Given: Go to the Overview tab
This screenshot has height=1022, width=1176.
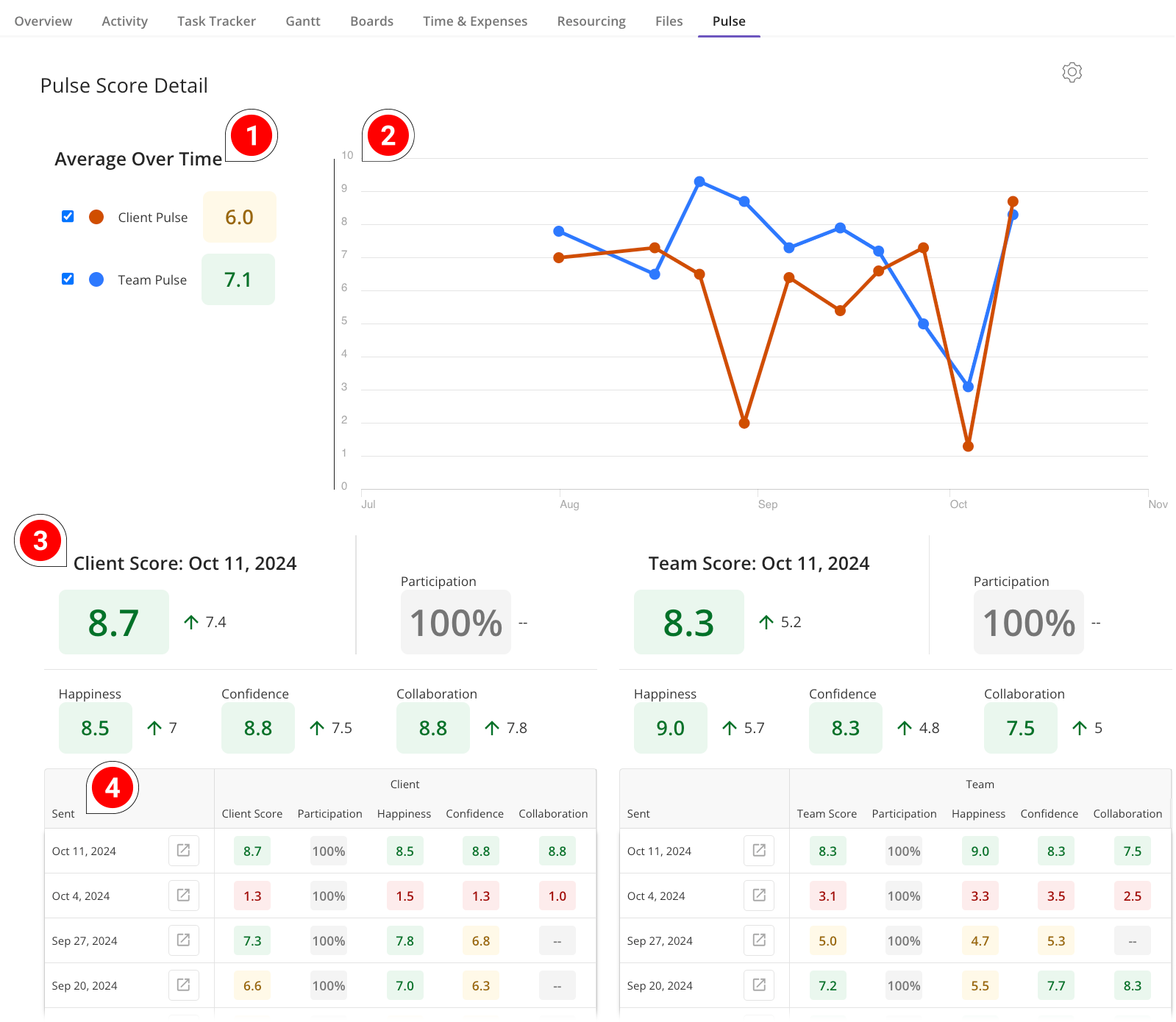Looking at the screenshot, I should point(43,21).
